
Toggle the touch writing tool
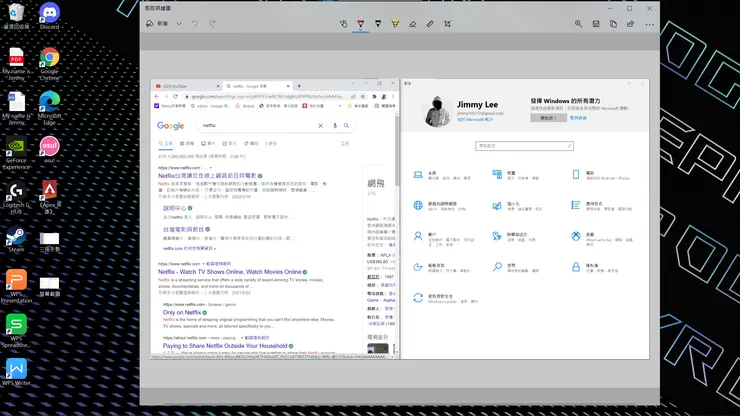344,24
